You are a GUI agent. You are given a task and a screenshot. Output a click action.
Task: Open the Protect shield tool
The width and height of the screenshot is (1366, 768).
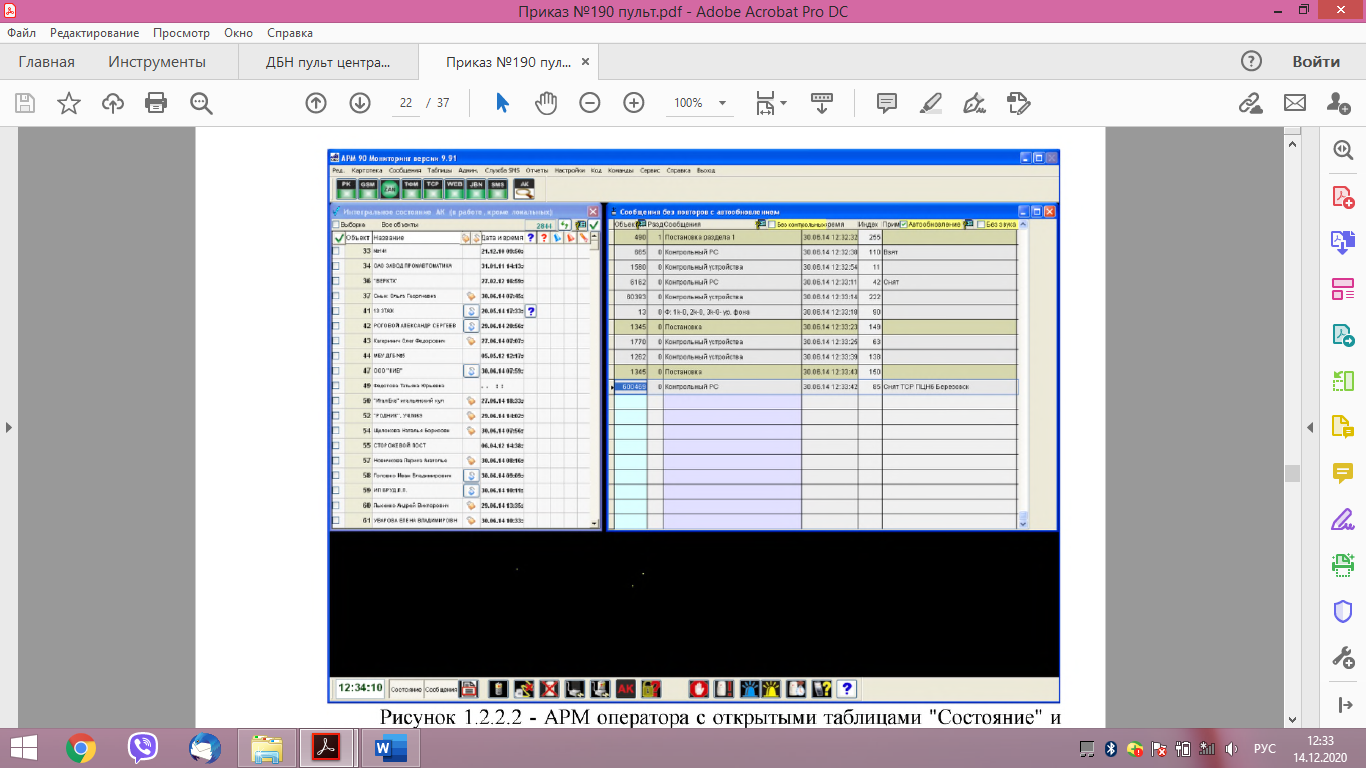[x=1343, y=611]
